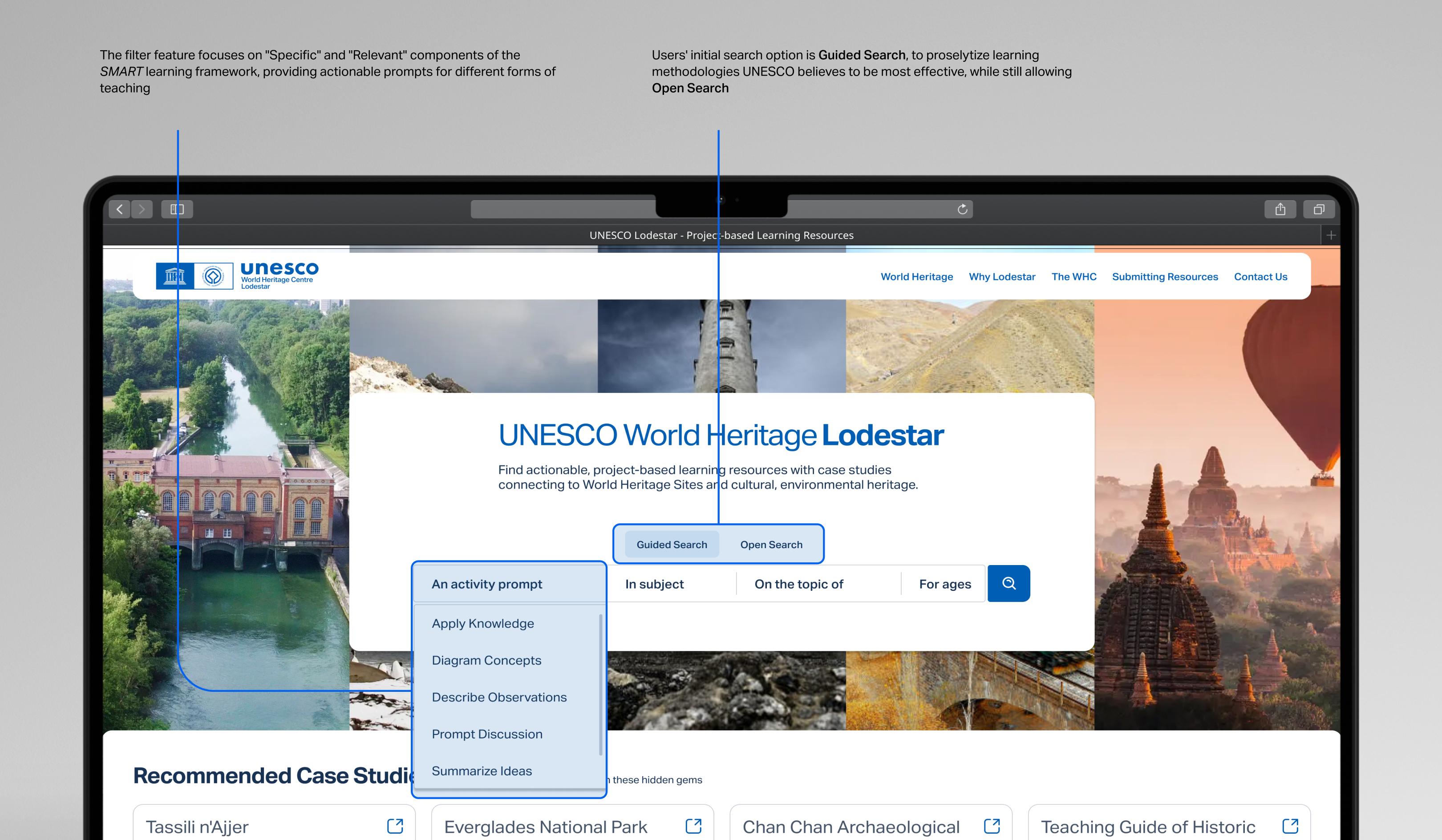Open the Why Lodestar nav link
Image resolution: width=1442 pixels, height=840 pixels.
click(x=1002, y=277)
